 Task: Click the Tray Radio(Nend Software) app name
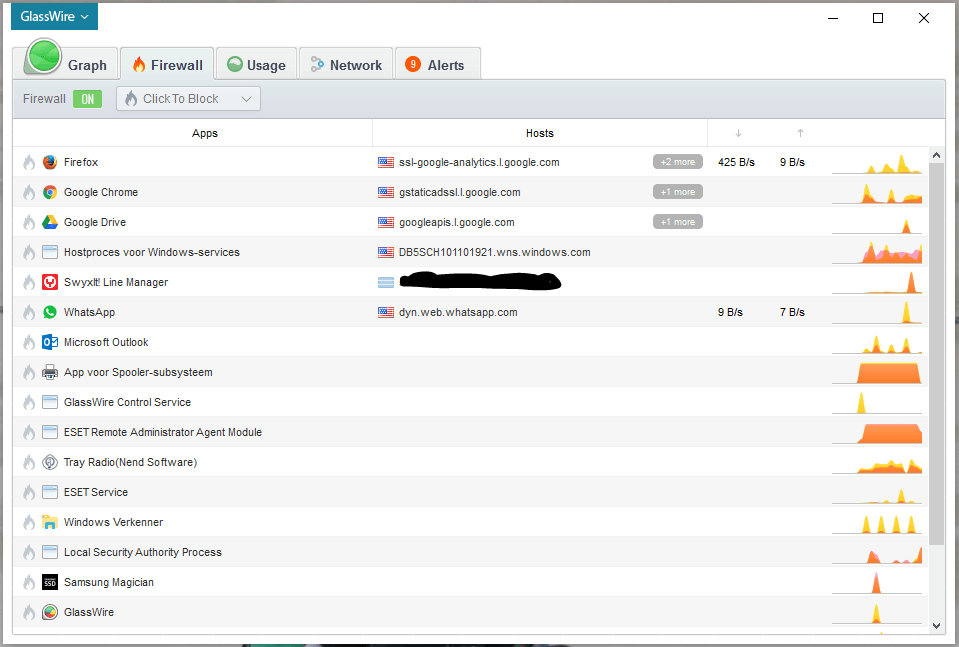pyautogui.click(x=130, y=462)
